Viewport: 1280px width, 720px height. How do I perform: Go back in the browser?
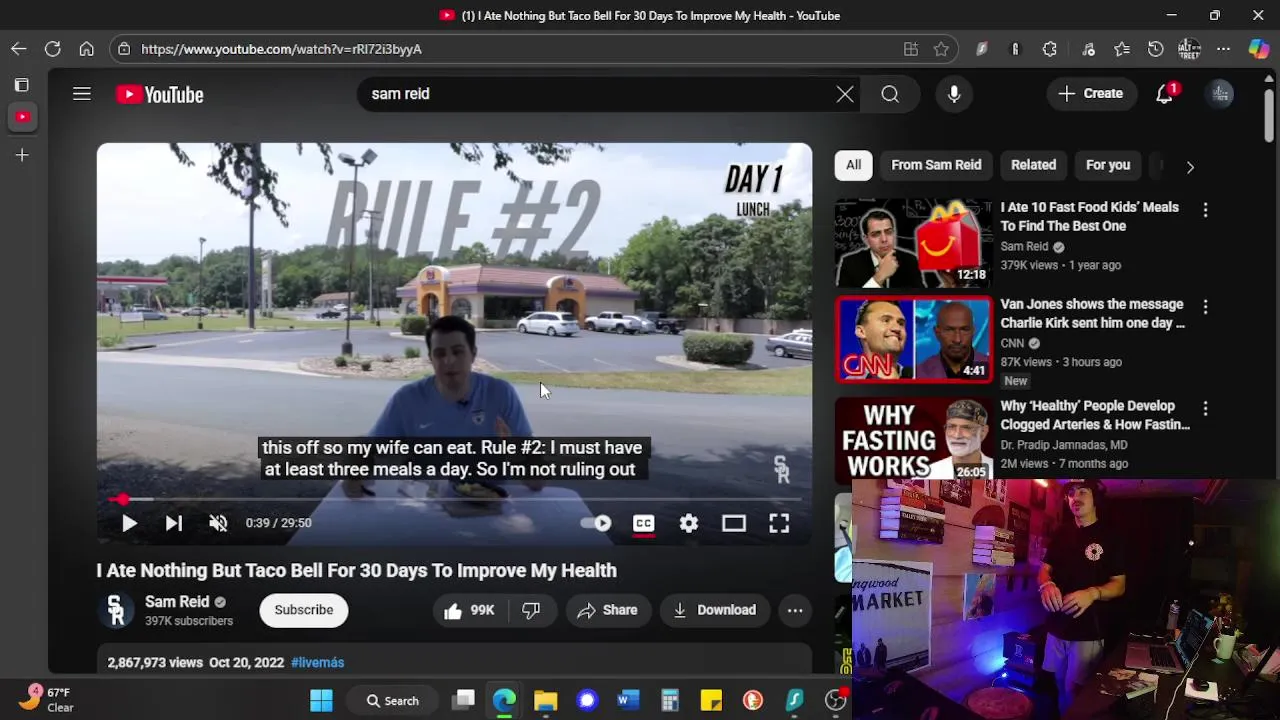pos(19,49)
